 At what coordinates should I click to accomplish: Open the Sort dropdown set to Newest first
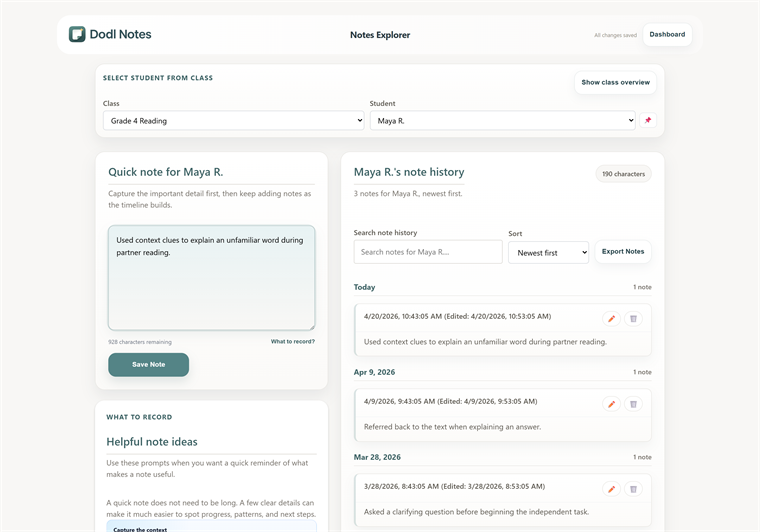[549, 252]
